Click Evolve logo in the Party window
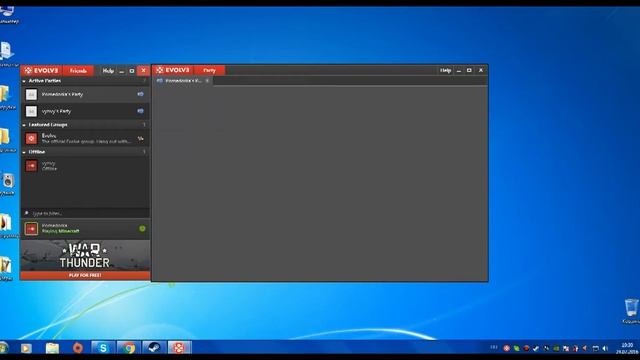This screenshot has height=360, width=640. [x=173, y=70]
